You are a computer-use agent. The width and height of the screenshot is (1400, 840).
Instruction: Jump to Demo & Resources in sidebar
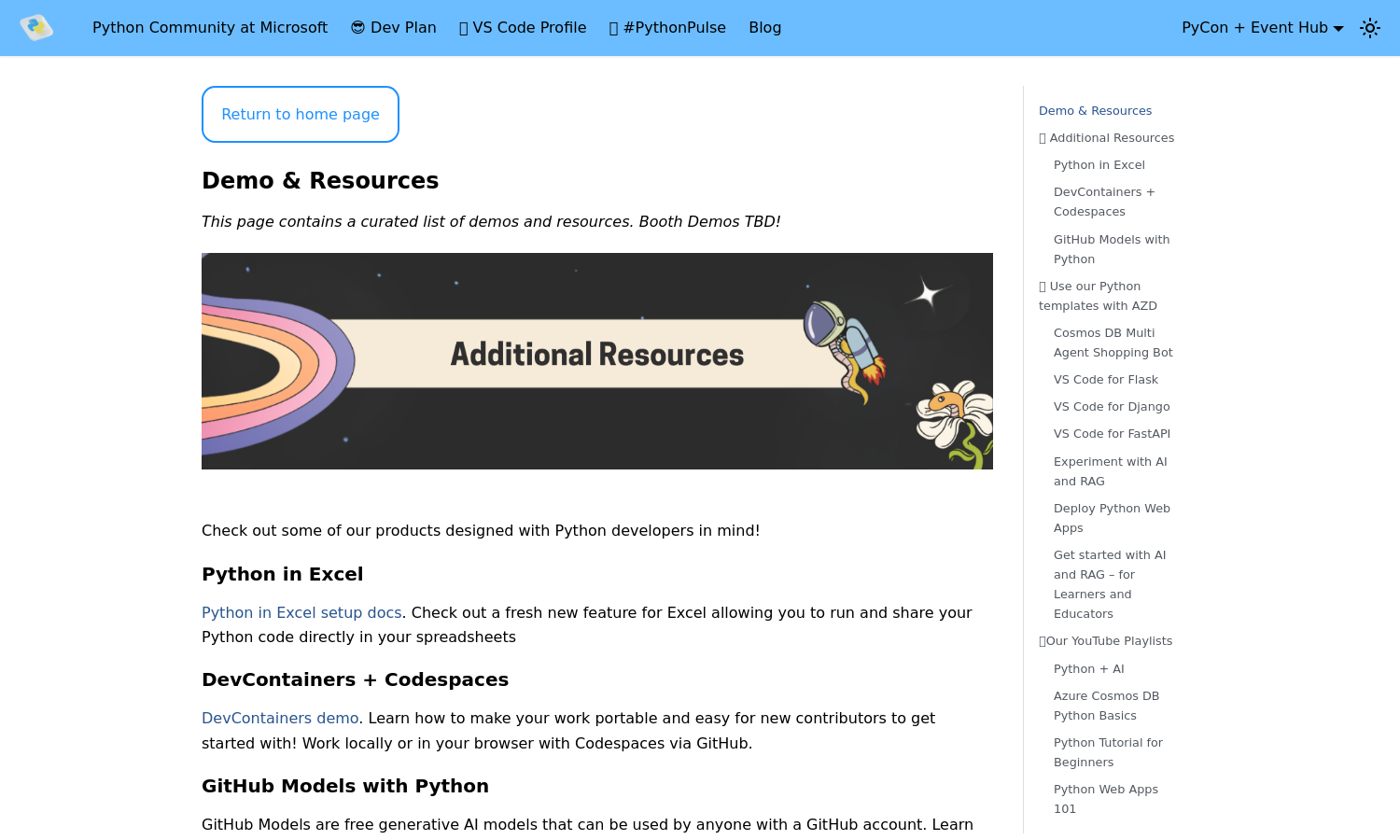pyautogui.click(x=1095, y=110)
